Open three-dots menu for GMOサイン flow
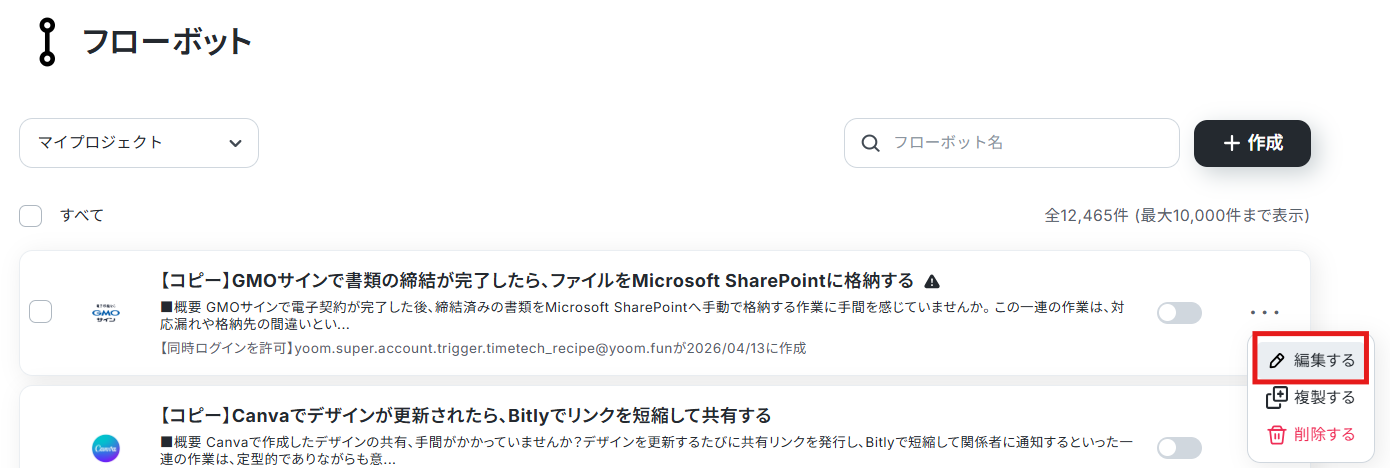 point(1264,313)
